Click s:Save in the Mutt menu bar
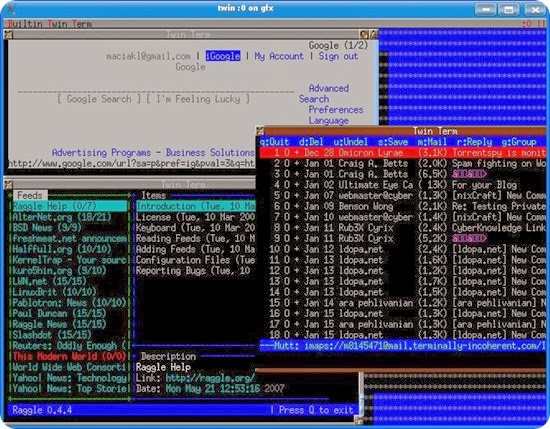This screenshot has height=429, width=550. [393, 142]
